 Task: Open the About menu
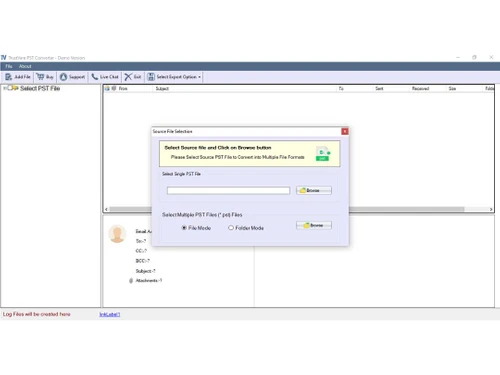point(25,66)
